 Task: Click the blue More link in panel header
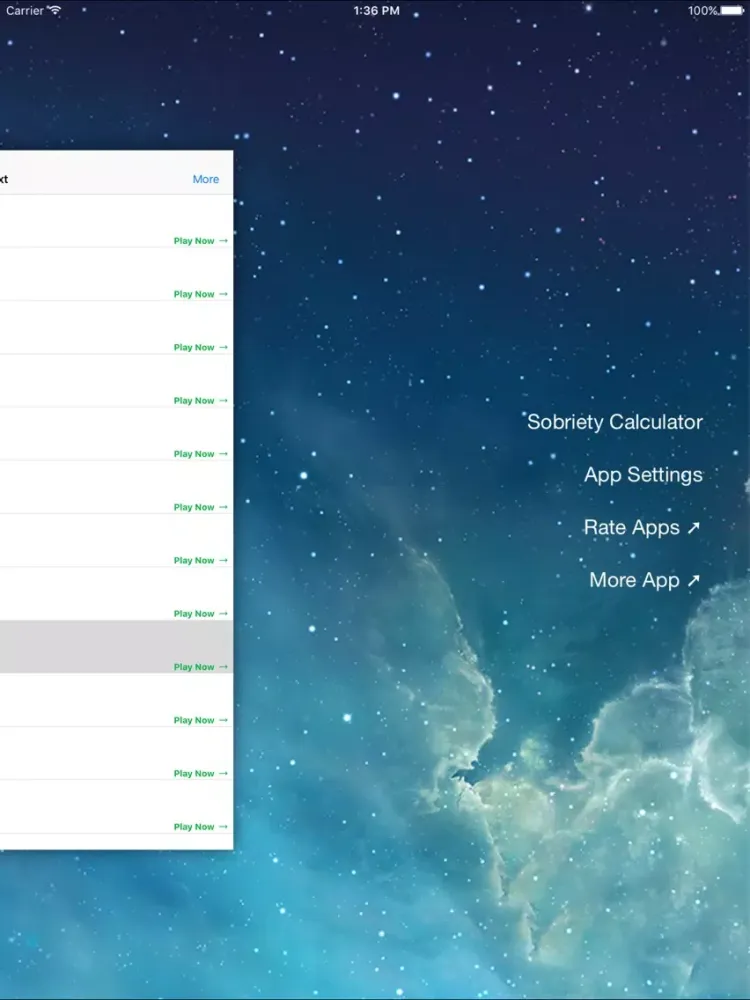click(206, 179)
